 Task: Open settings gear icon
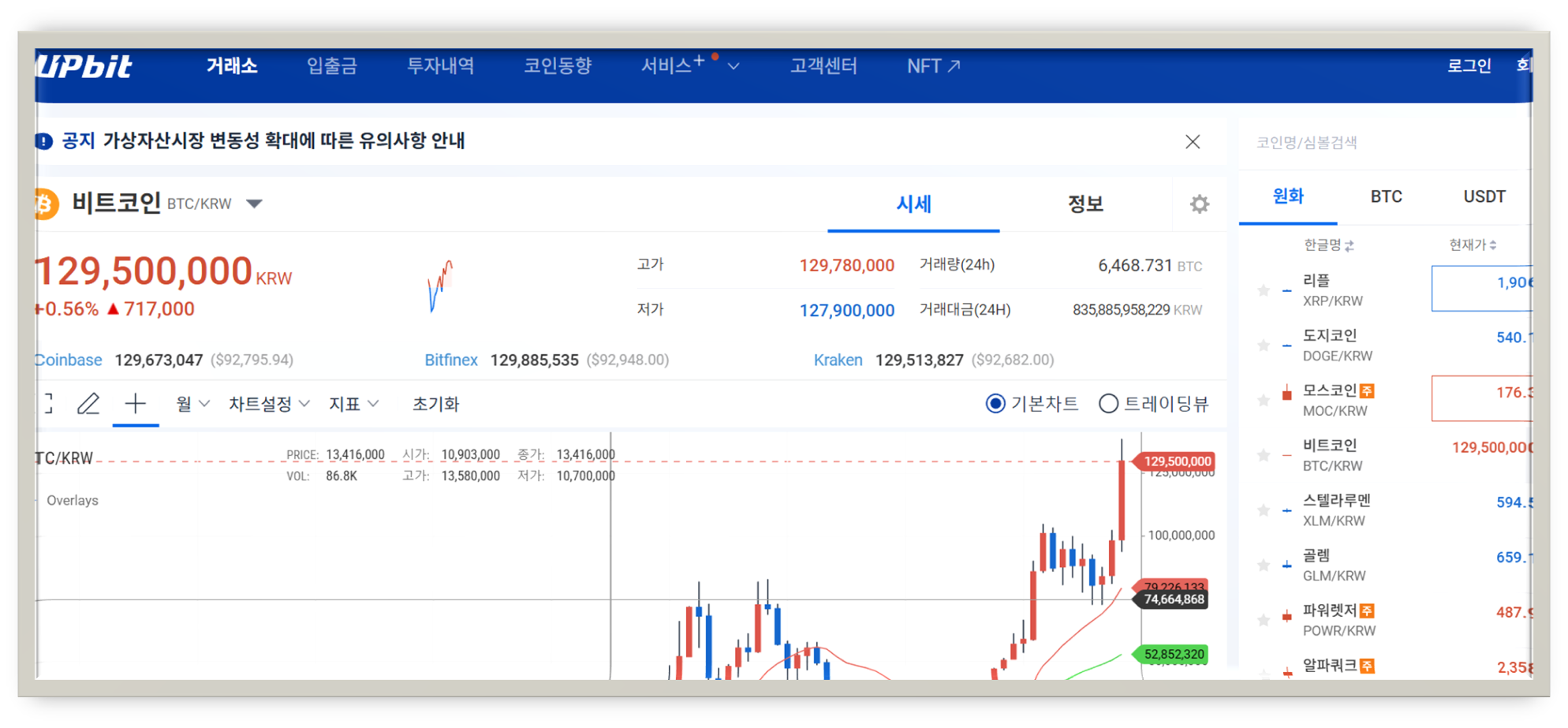point(1200,204)
